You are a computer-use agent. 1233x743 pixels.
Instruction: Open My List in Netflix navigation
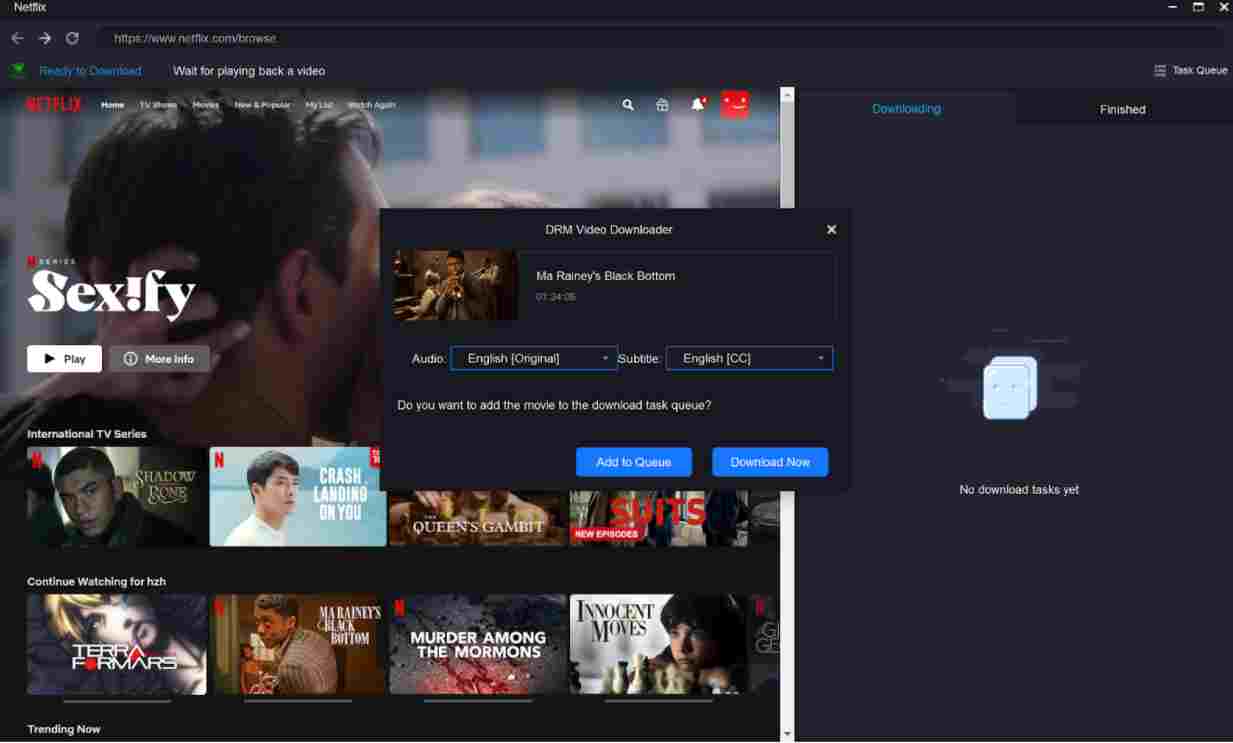click(319, 105)
